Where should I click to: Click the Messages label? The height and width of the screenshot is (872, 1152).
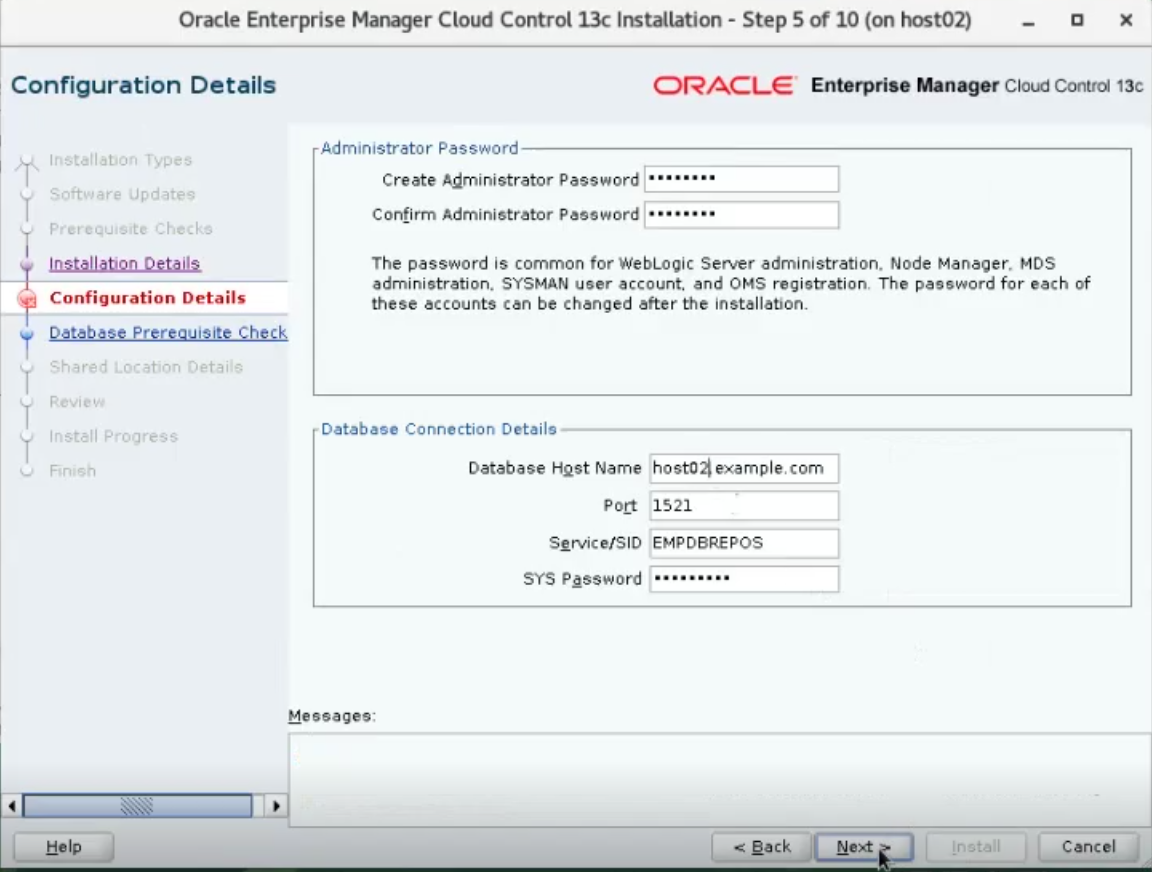(x=332, y=716)
